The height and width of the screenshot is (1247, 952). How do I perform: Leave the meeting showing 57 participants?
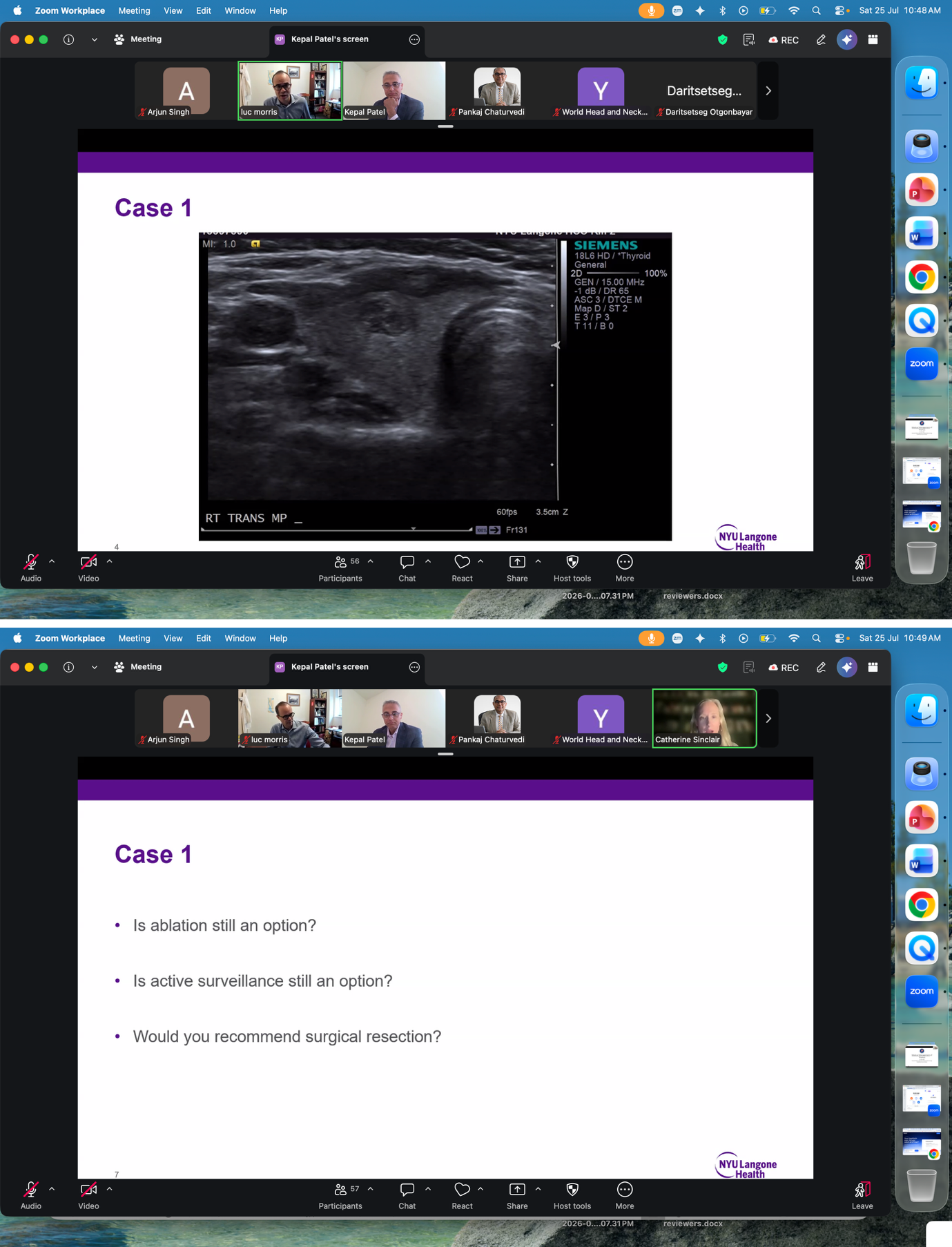point(862,1195)
